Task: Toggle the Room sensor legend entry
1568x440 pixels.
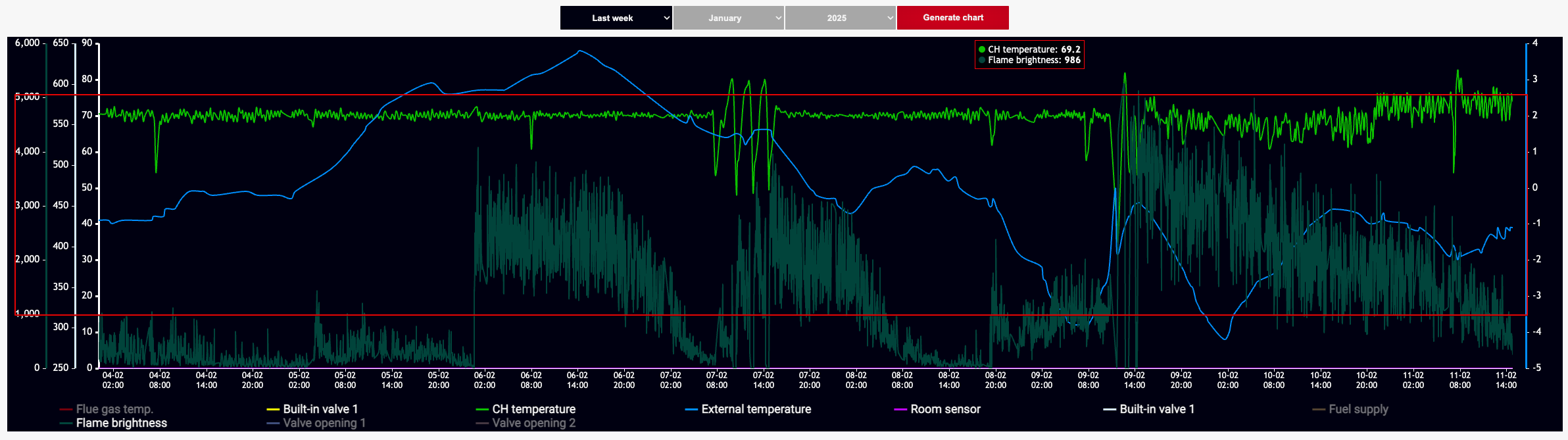Action: tap(944, 409)
